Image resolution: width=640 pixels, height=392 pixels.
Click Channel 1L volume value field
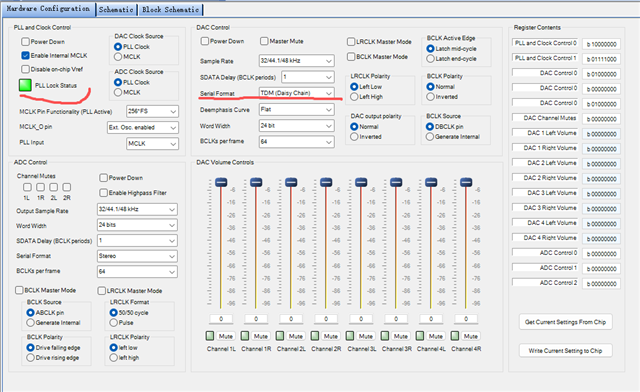221,318
